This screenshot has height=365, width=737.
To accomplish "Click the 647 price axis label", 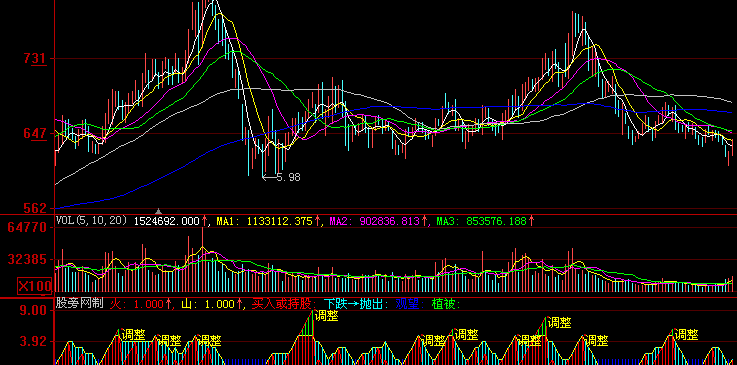I will pos(36,133).
